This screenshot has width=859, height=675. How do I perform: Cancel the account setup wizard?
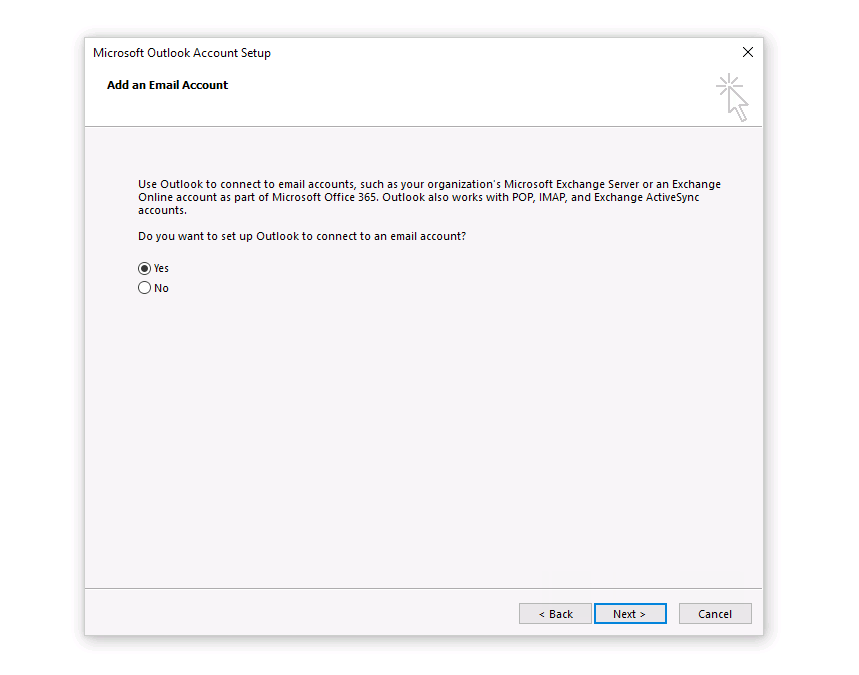pos(714,614)
